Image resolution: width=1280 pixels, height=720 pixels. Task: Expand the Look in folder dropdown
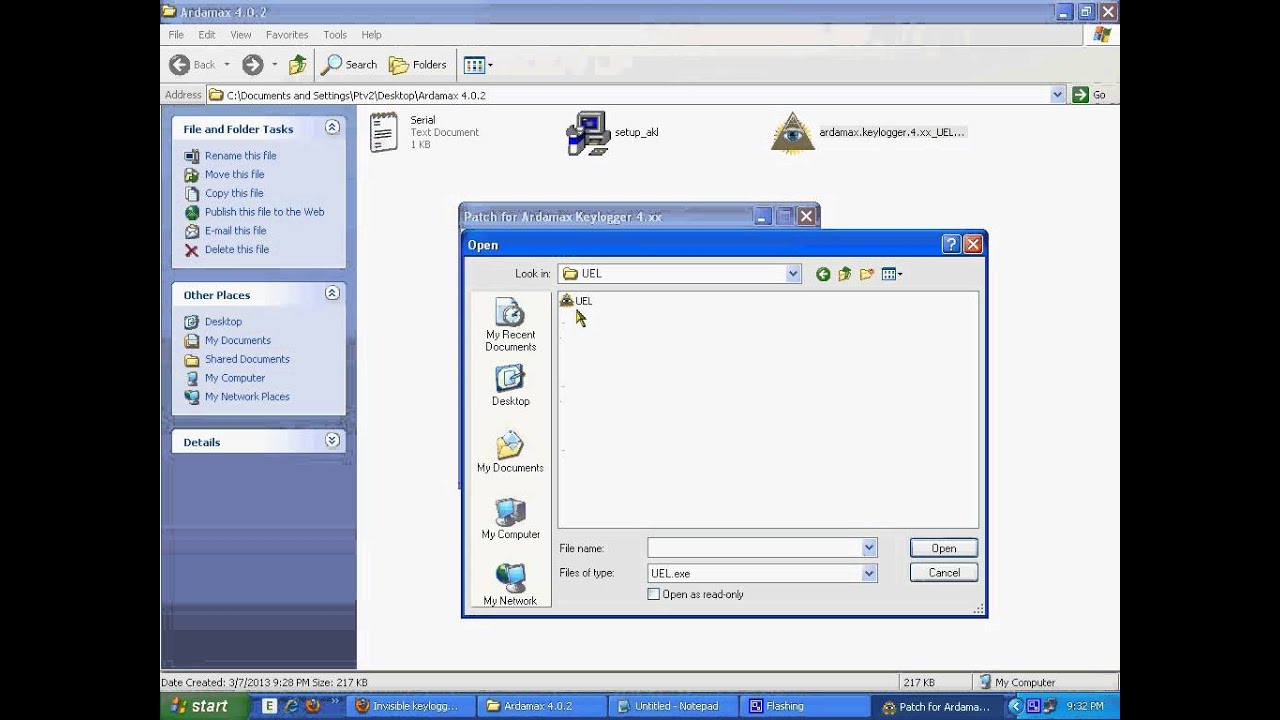(x=793, y=274)
